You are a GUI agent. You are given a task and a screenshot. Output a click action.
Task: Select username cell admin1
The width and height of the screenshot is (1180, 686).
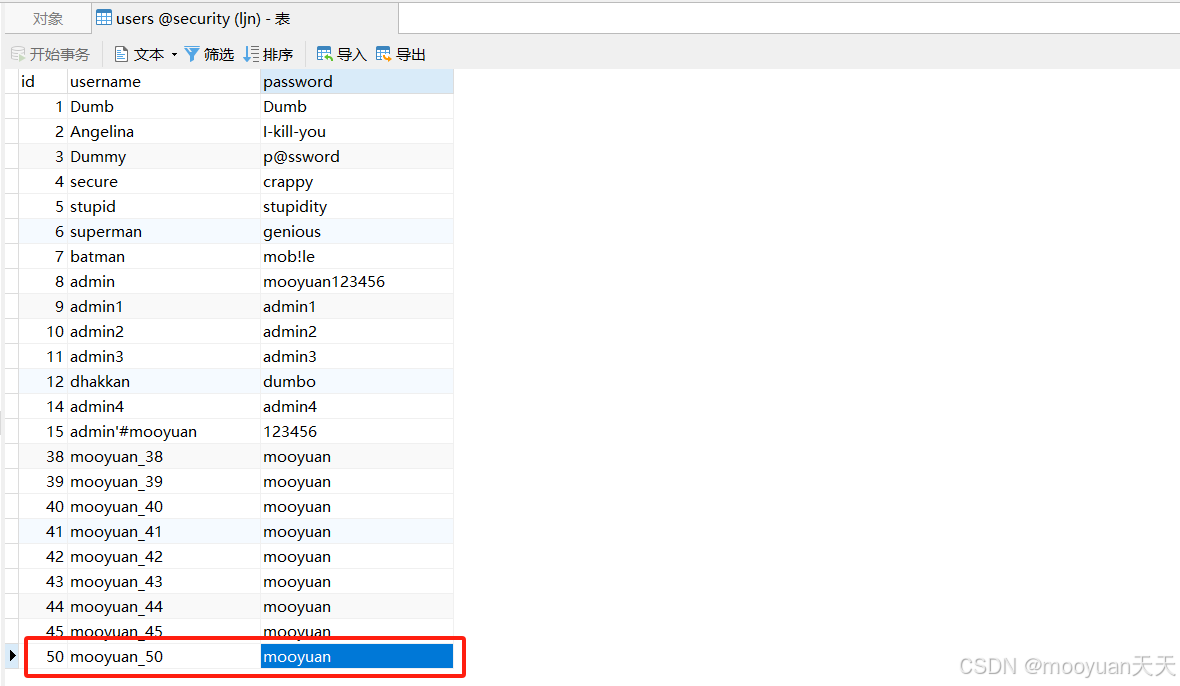[163, 306]
